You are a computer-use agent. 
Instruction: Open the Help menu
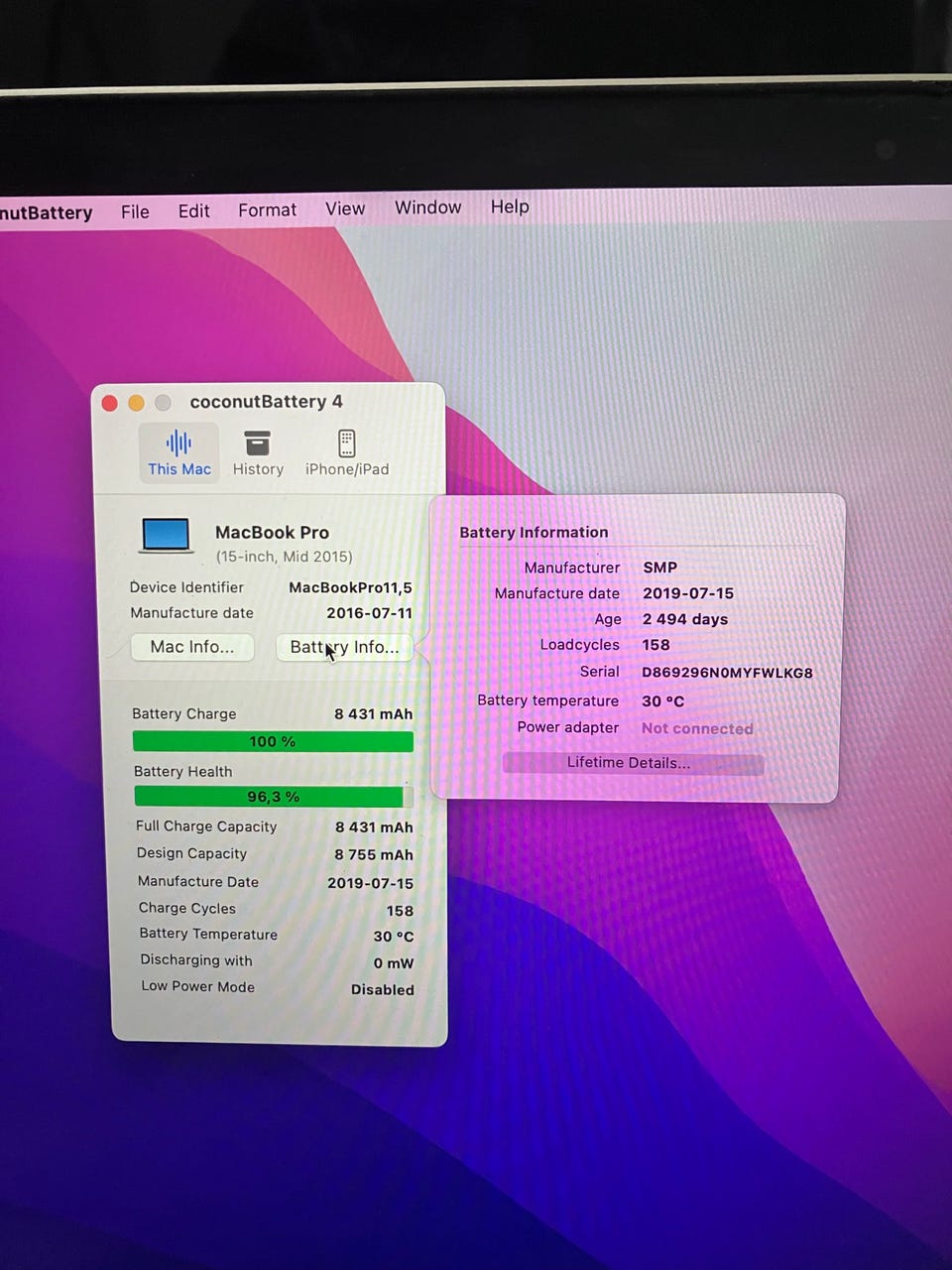(x=510, y=206)
